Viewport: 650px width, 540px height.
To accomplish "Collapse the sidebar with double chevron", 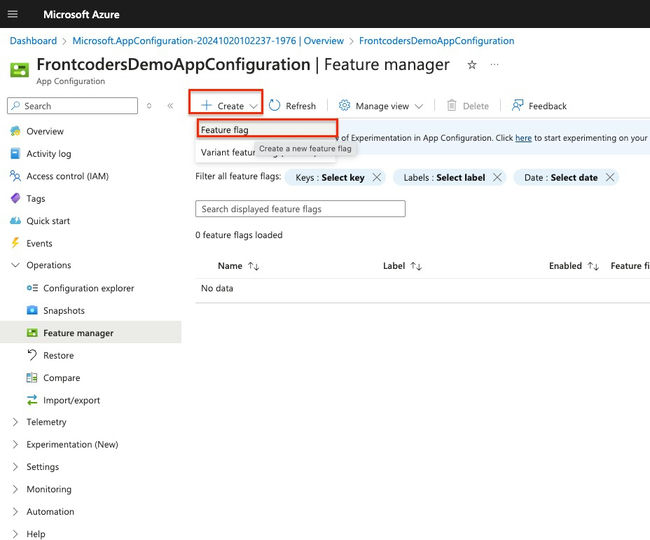I will coord(170,106).
